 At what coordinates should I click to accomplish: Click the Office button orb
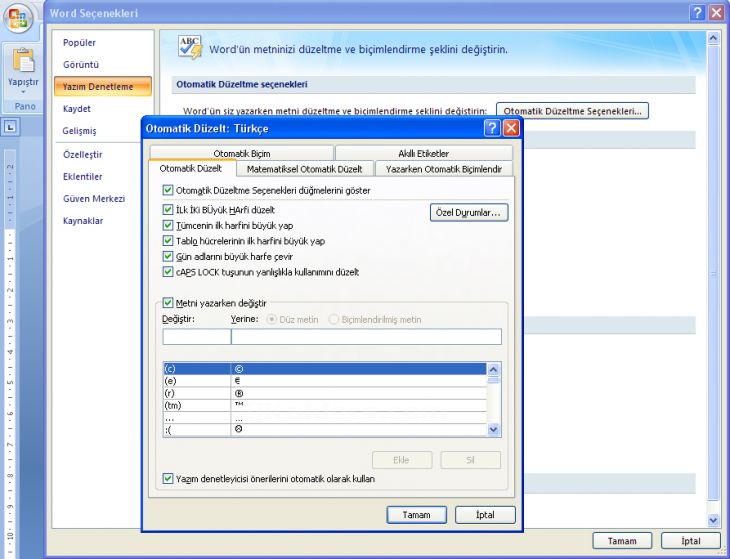tap(18, 19)
